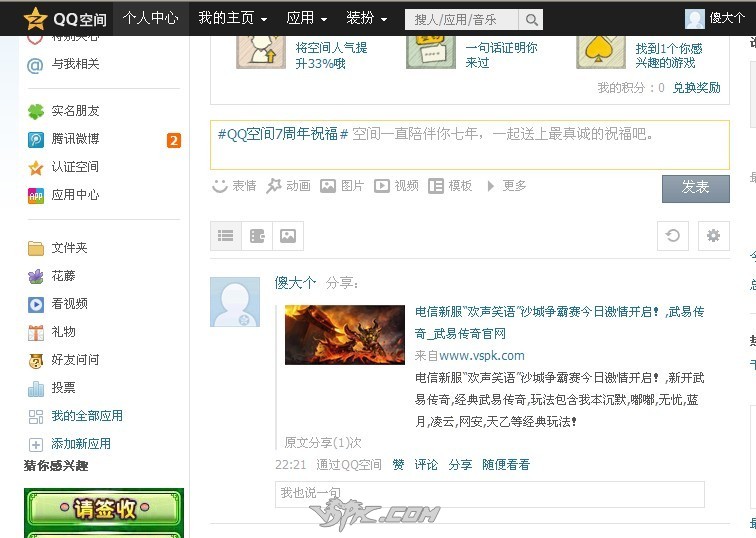Focus the 我也说一句 comment box
The image size is (756, 538).
coord(490,494)
